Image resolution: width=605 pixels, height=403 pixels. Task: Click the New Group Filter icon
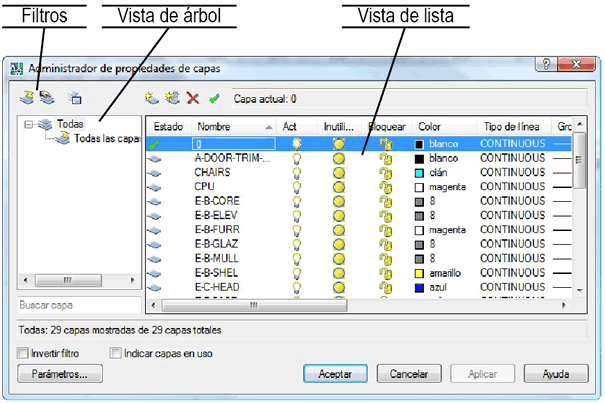[47, 98]
